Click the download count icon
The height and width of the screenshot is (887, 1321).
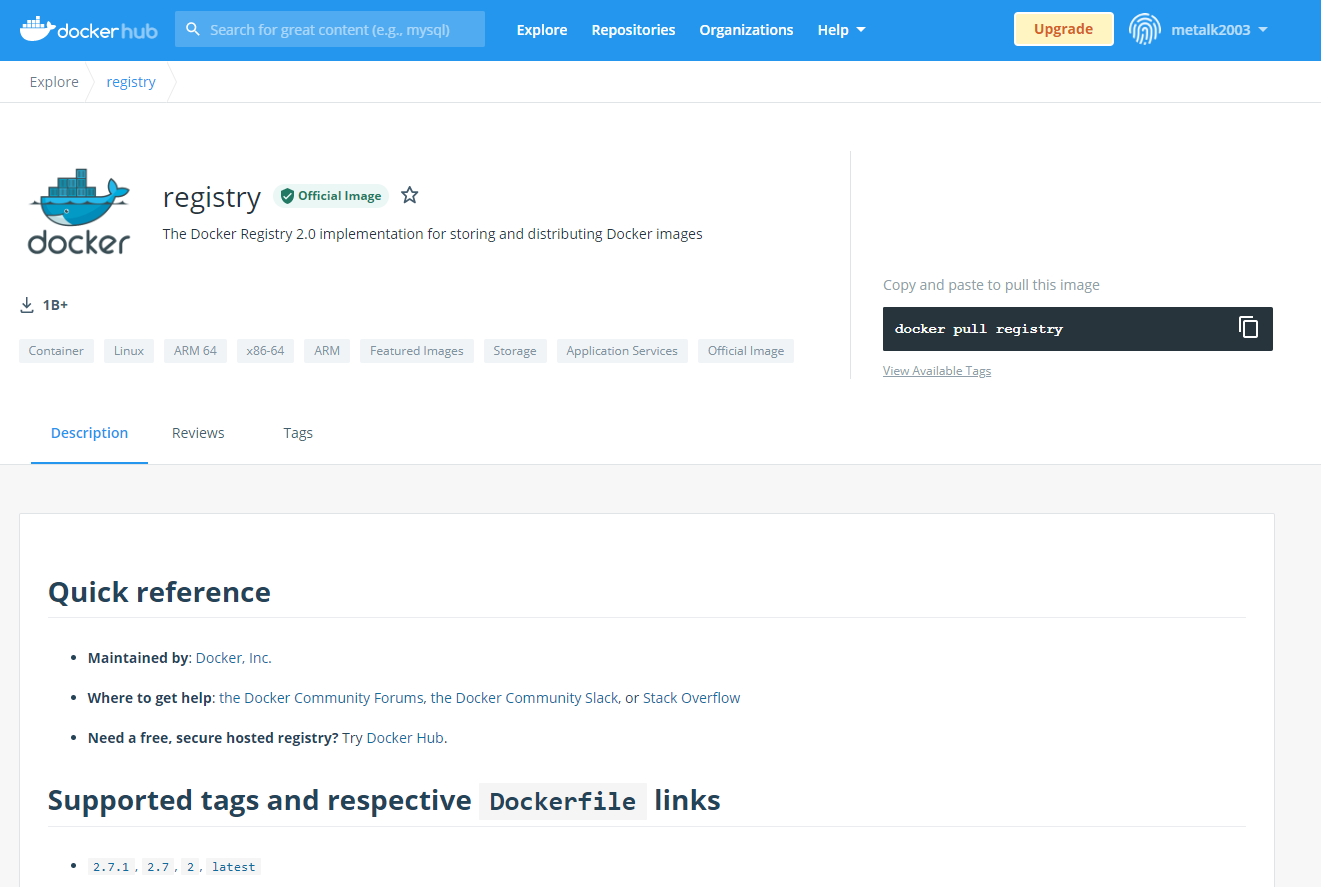point(27,305)
